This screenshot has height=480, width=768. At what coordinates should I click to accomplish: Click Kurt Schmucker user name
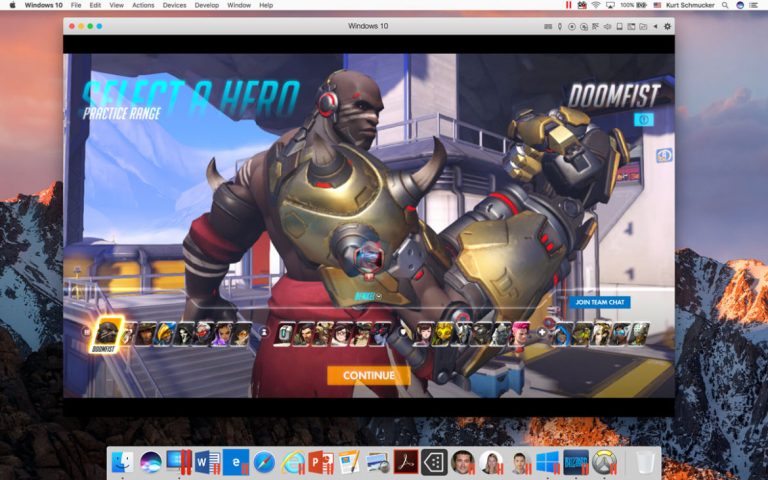tap(690, 5)
